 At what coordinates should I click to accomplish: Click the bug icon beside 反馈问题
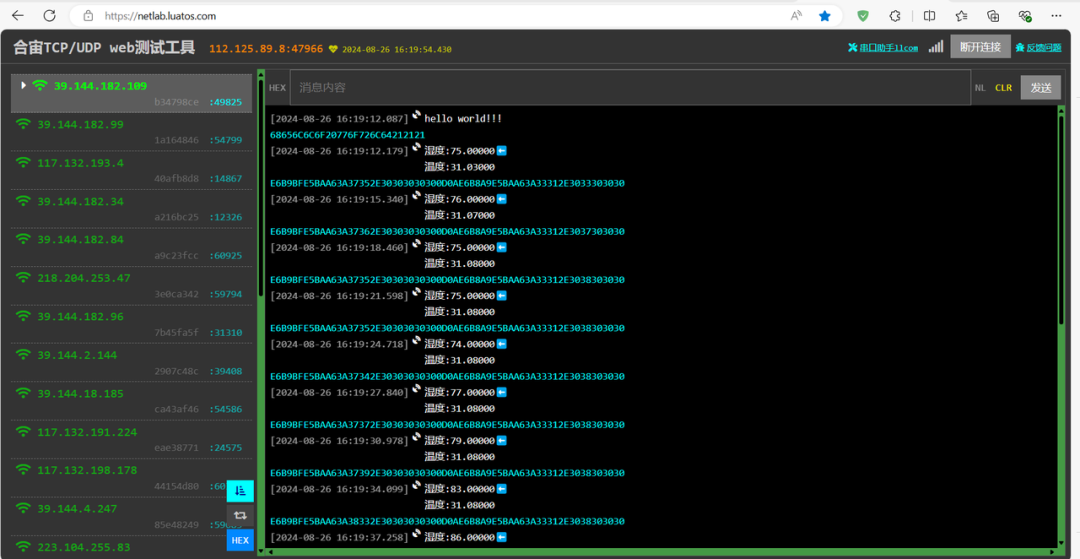click(x=1020, y=48)
